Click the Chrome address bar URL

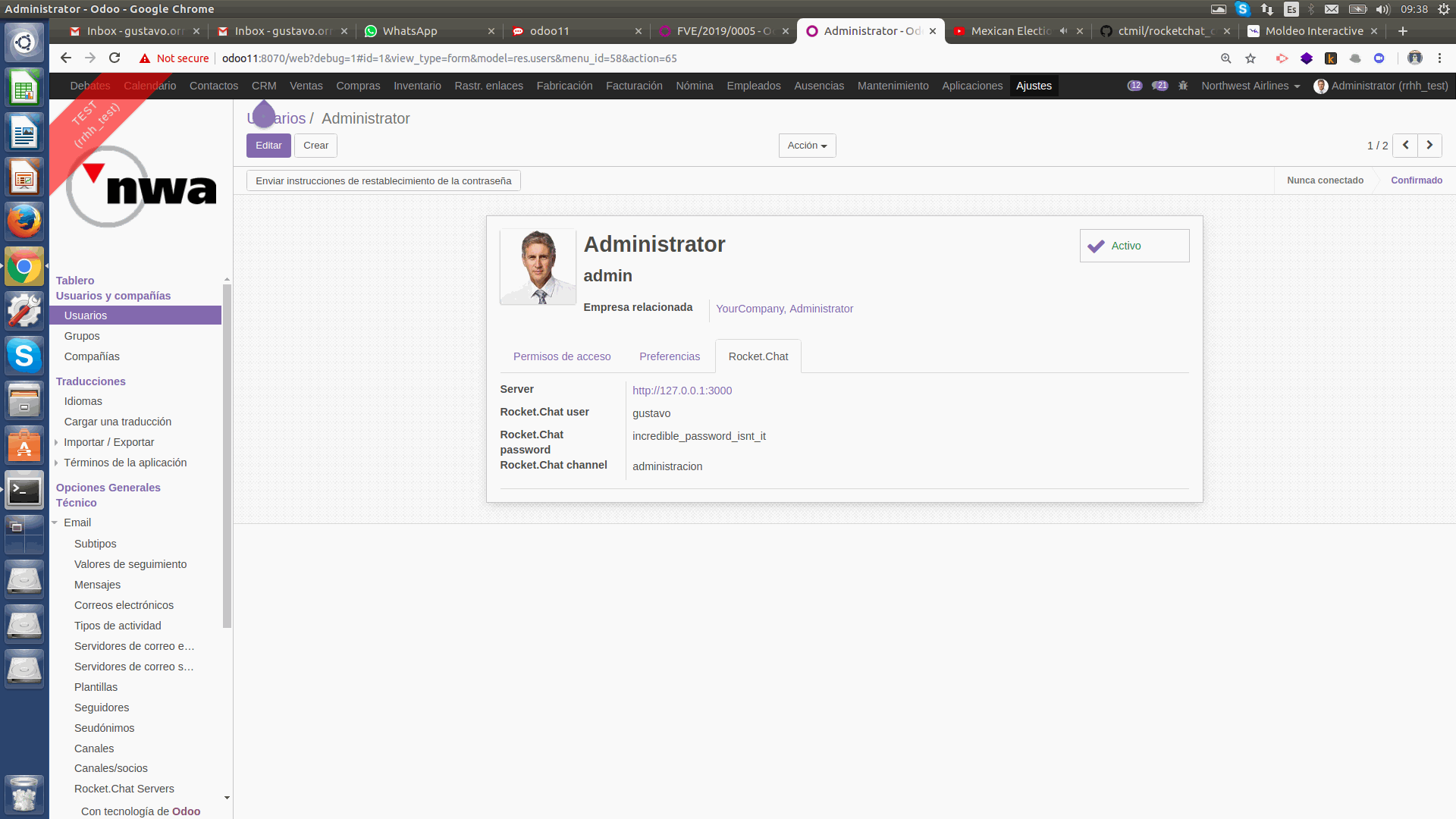pos(449,58)
